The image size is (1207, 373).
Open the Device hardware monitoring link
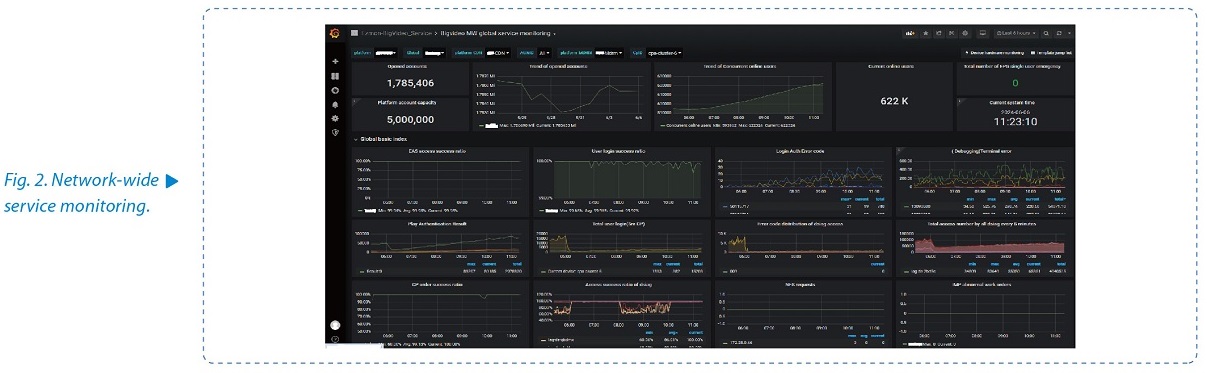pos(995,53)
